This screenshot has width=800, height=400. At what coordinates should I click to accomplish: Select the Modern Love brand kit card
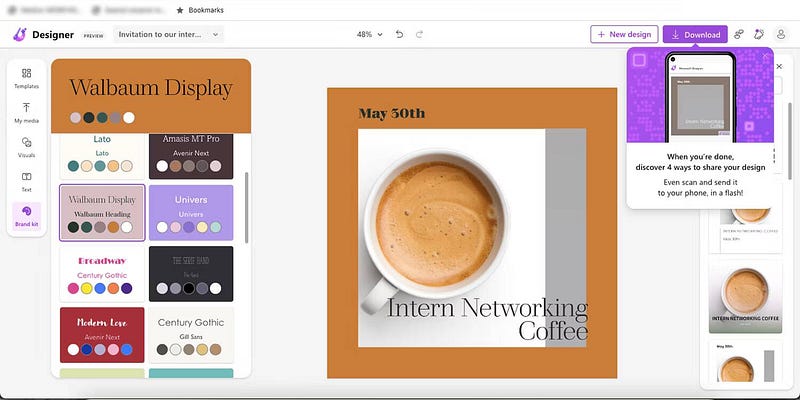(x=102, y=335)
